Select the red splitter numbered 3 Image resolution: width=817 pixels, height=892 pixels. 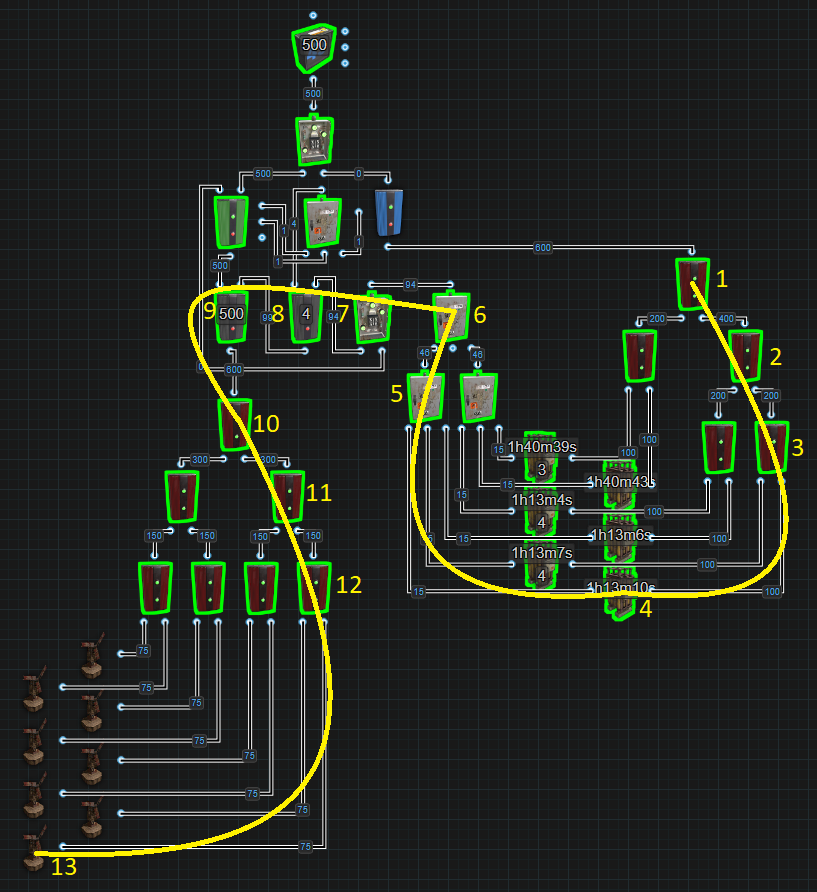tap(771, 446)
